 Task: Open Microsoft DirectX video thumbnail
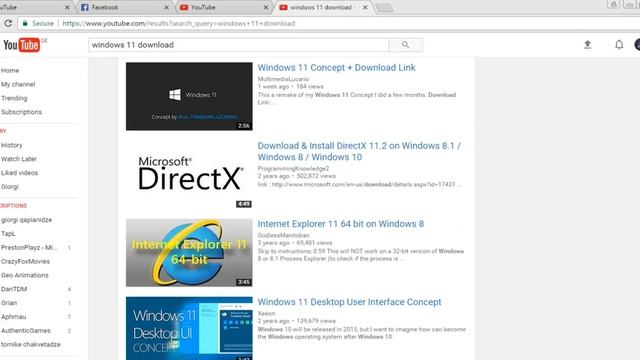189,174
